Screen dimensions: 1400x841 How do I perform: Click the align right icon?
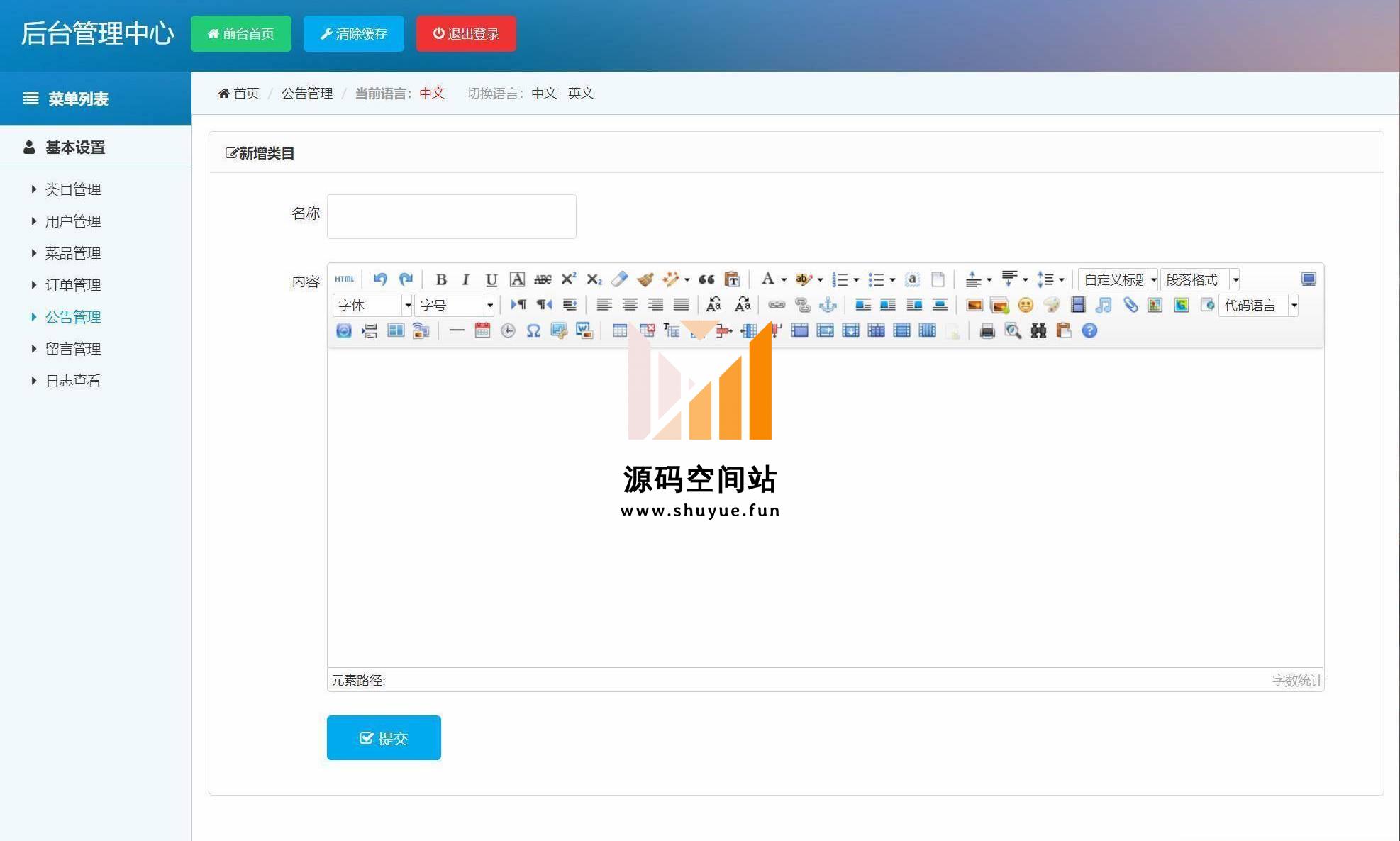click(x=655, y=305)
